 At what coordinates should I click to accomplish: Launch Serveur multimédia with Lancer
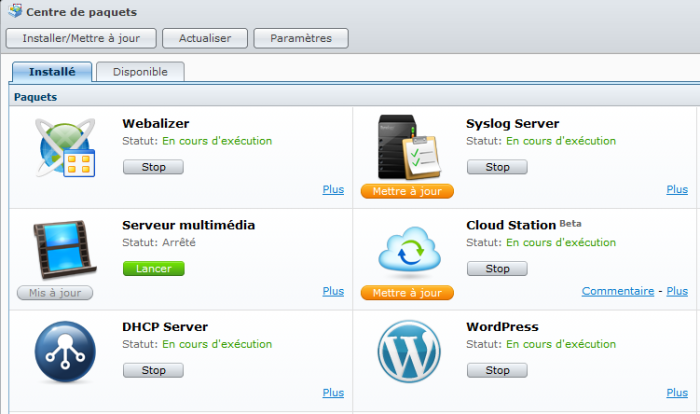pos(153,268)
